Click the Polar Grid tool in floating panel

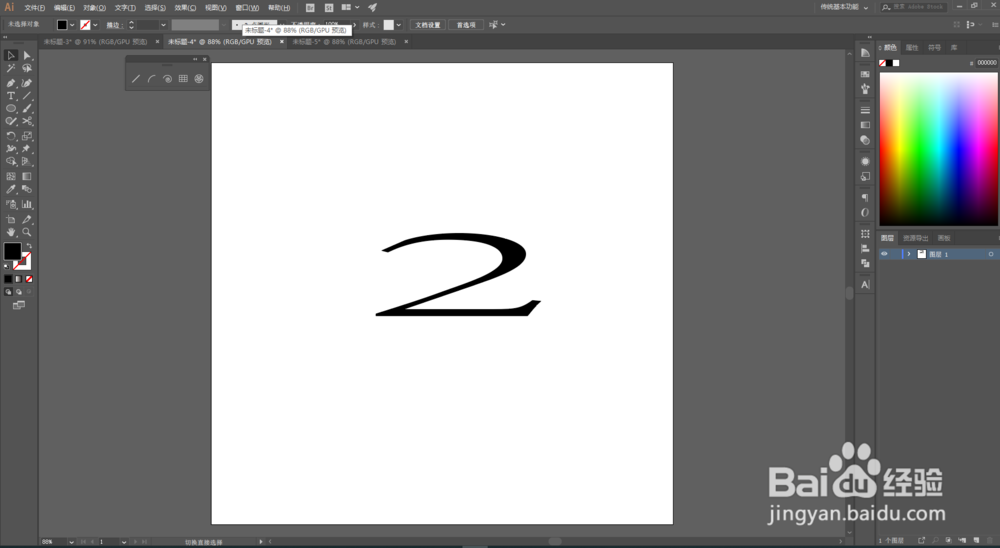click(199, 79)
